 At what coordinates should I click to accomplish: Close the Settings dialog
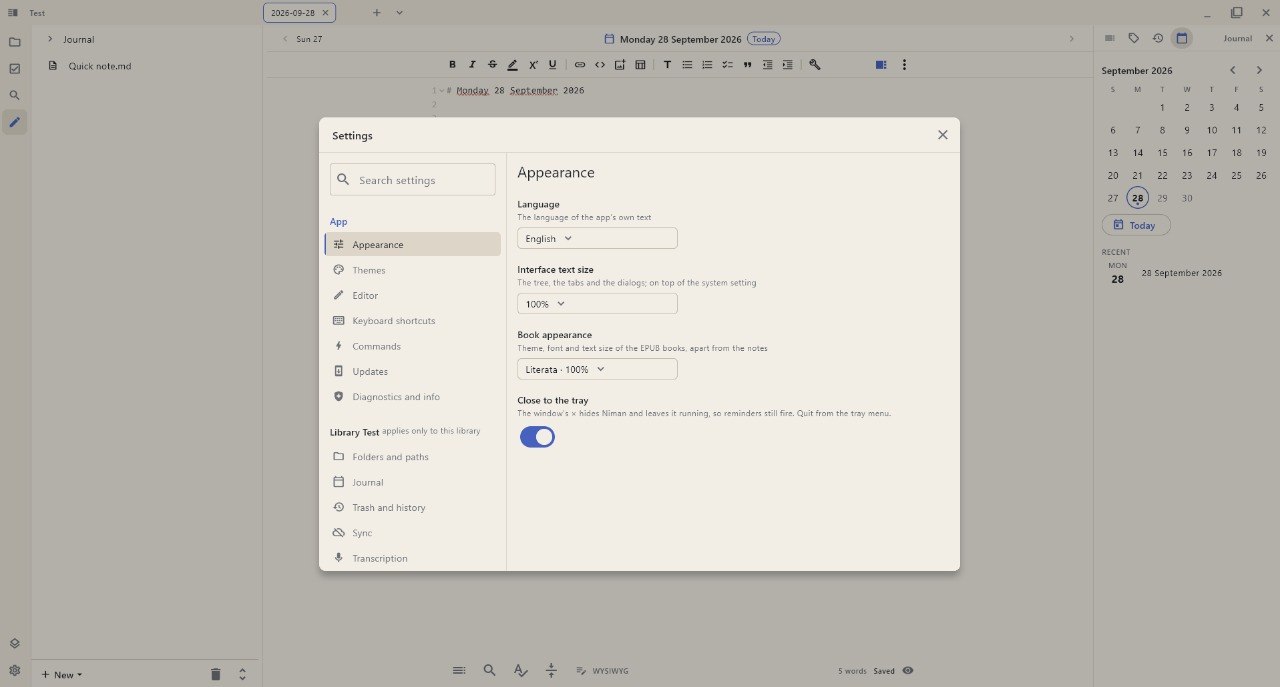coord(942,135)
